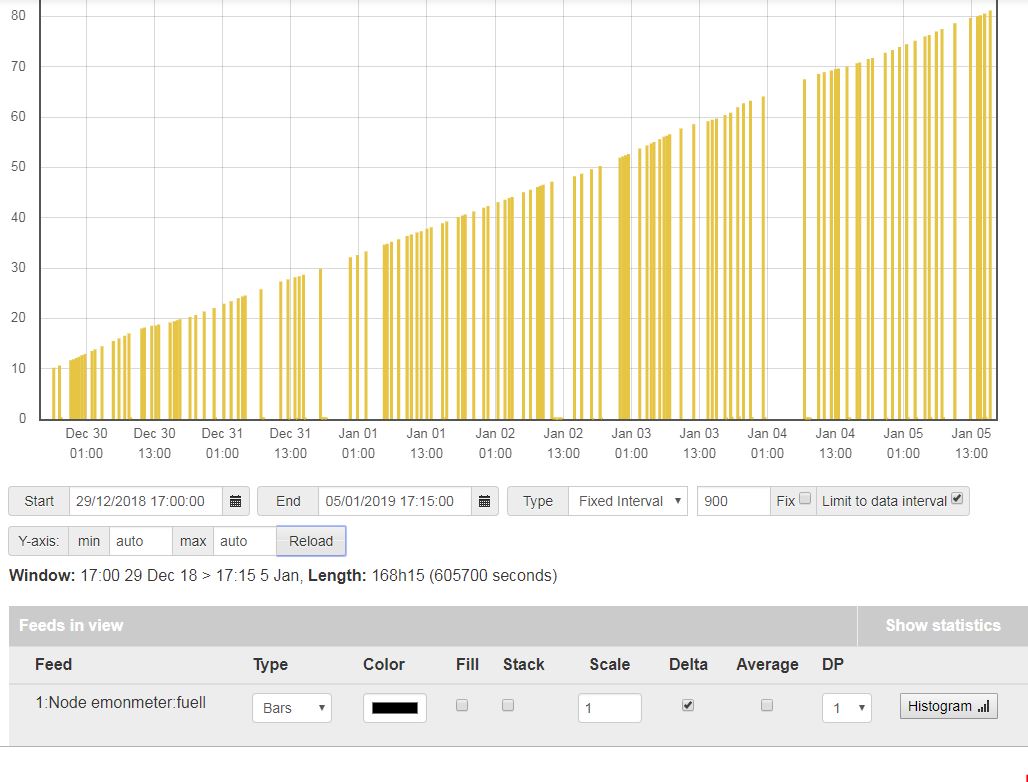1028x782 pixels.
Task: Enable the Average checkbox
Action: tap(767, 705)
